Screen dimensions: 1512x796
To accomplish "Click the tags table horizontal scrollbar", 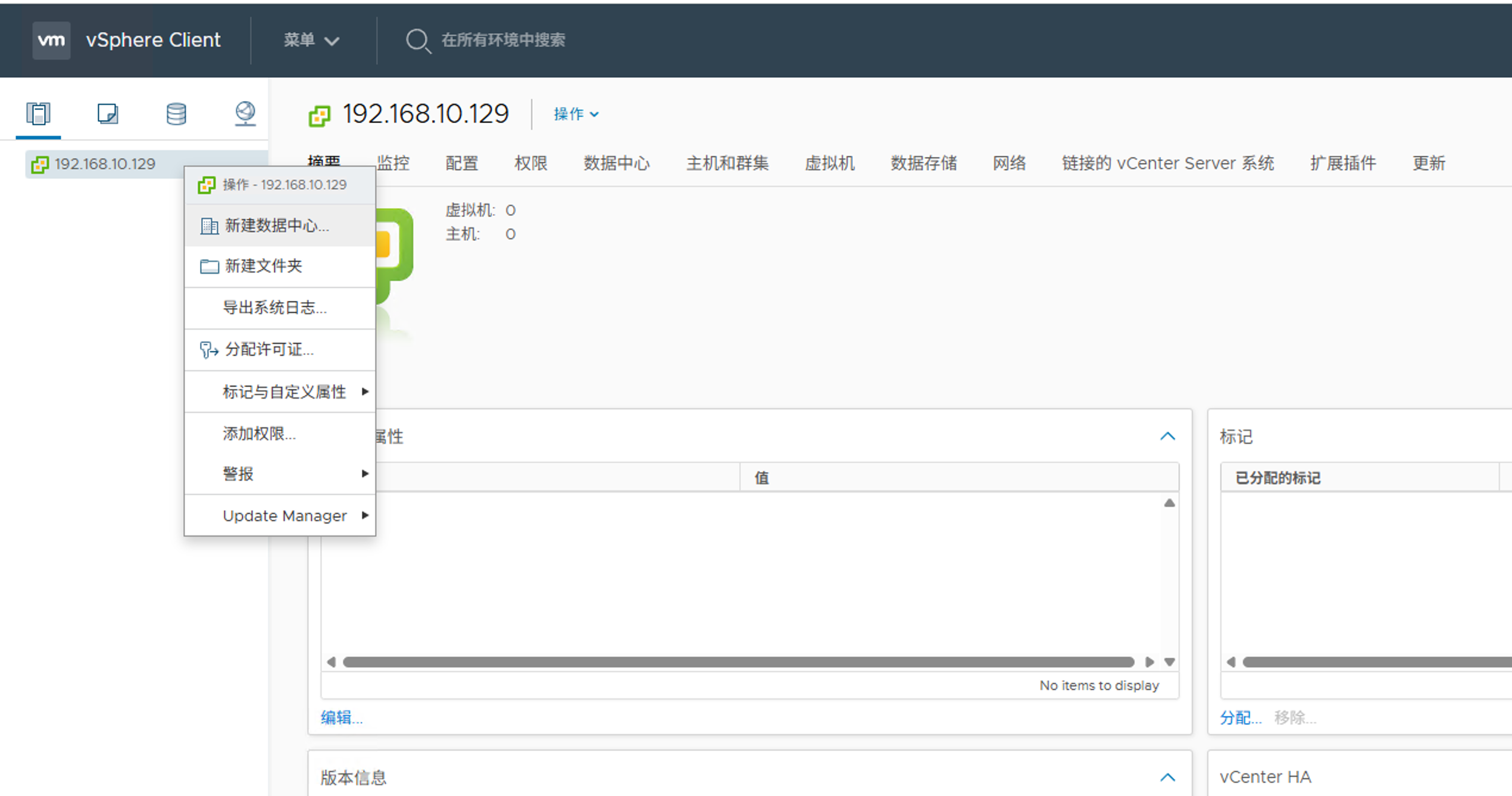I will (1377, 662).
